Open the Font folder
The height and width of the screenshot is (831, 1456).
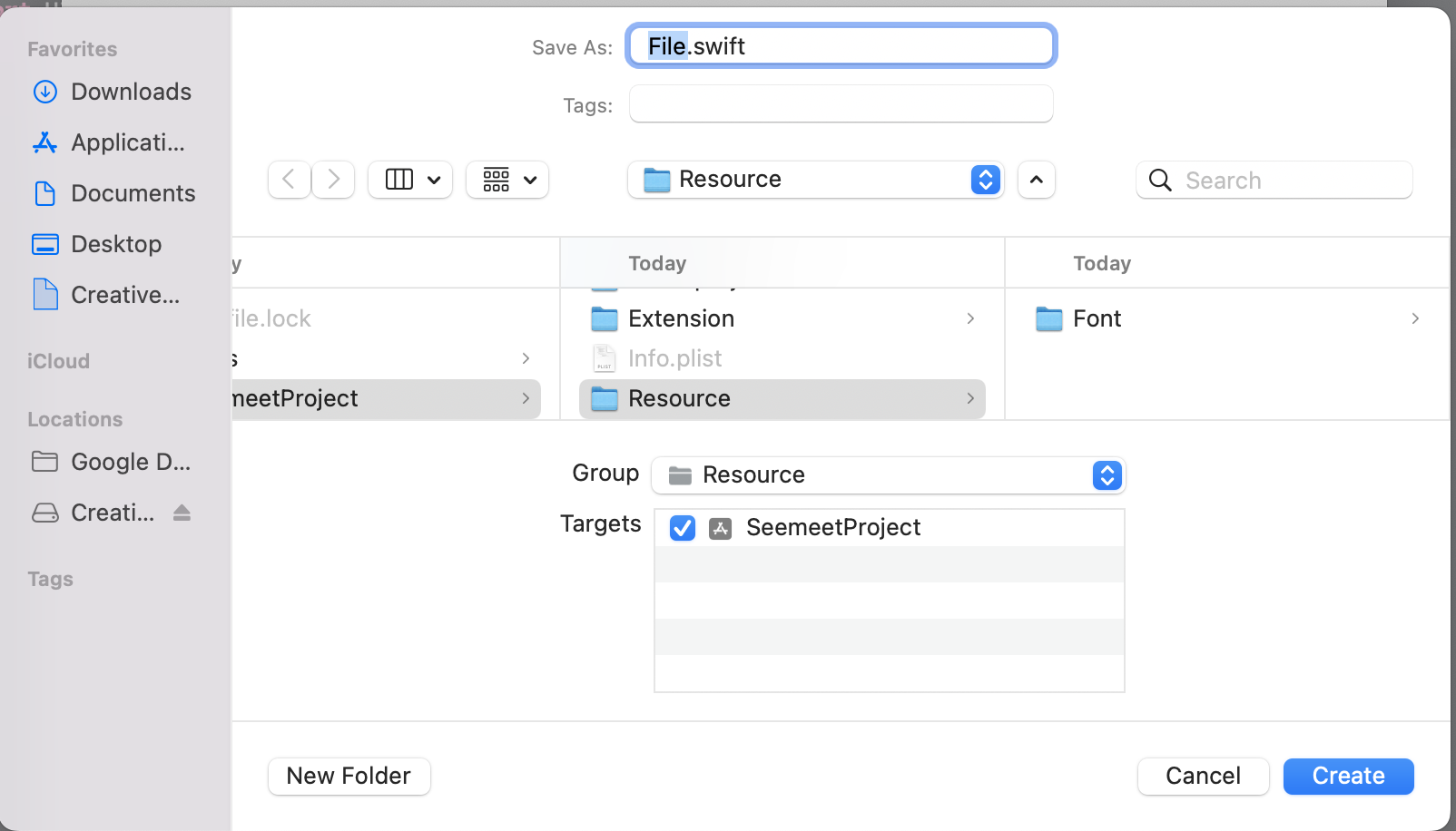(1097, 318)
